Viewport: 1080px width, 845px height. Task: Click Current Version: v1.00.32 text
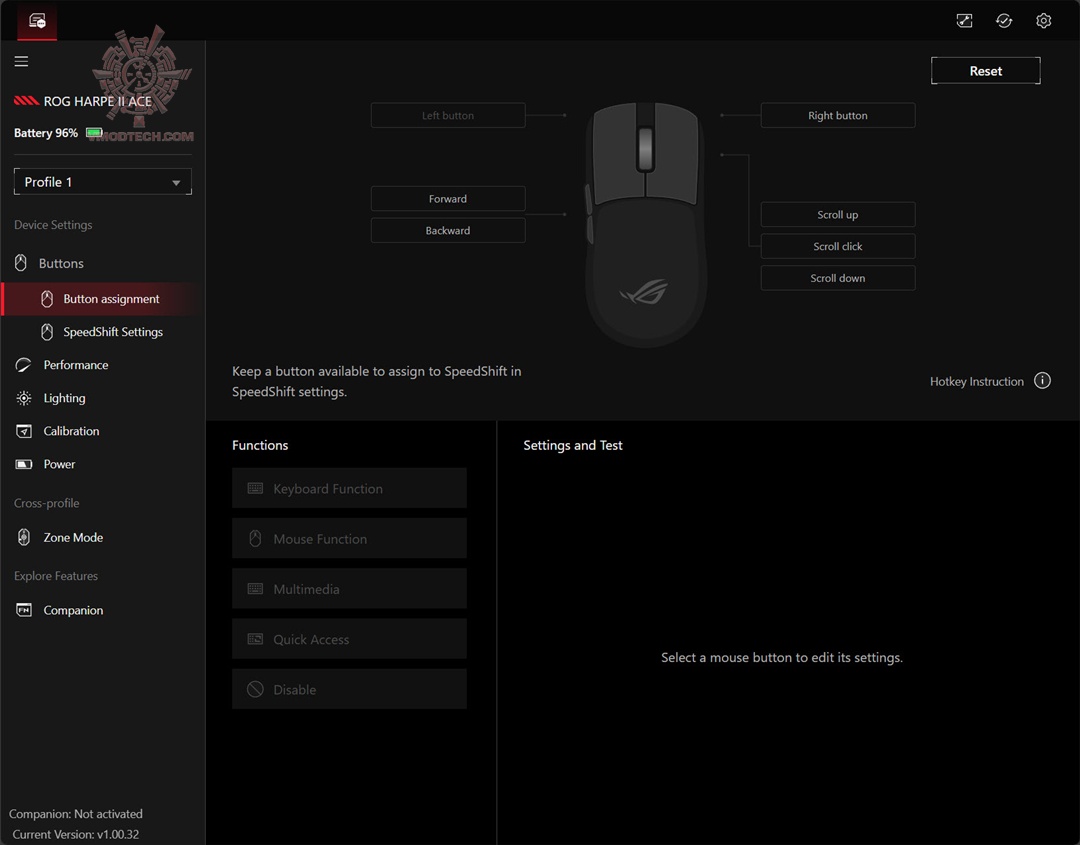coord(76,834)
